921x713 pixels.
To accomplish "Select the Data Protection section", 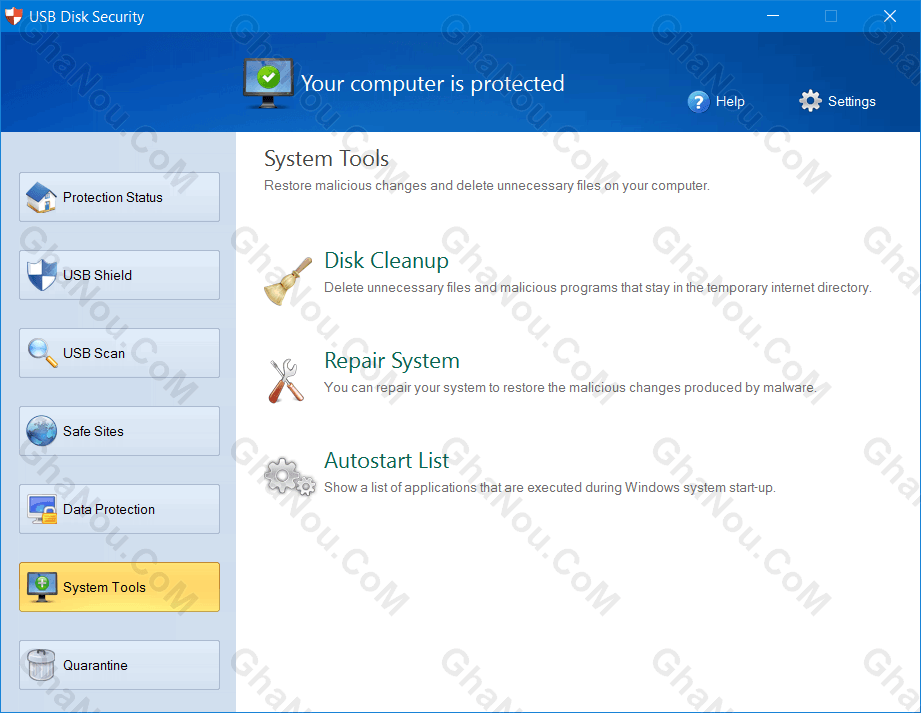I will 119,509.
